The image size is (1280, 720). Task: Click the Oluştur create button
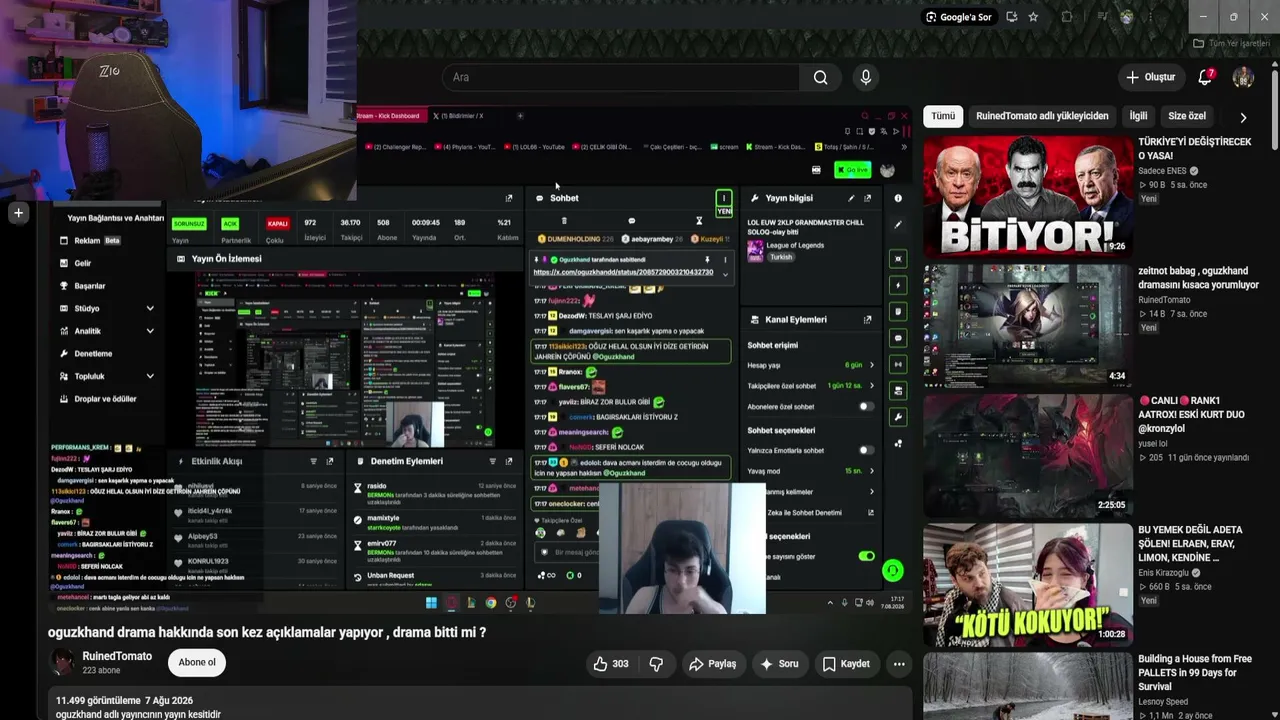click(x=1151, y=77)
